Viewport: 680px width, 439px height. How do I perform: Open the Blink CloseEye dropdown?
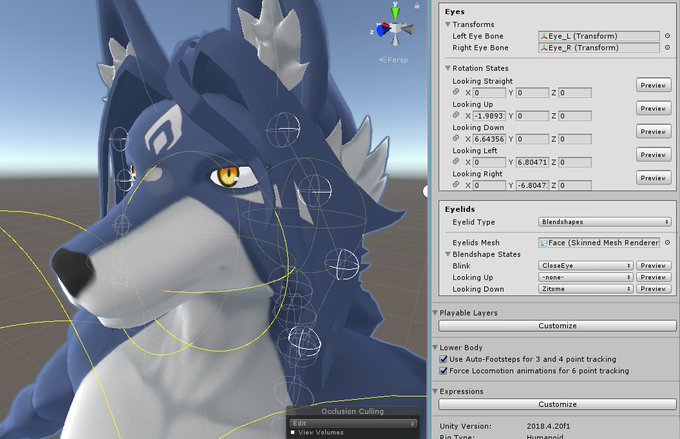coord(585,265)
